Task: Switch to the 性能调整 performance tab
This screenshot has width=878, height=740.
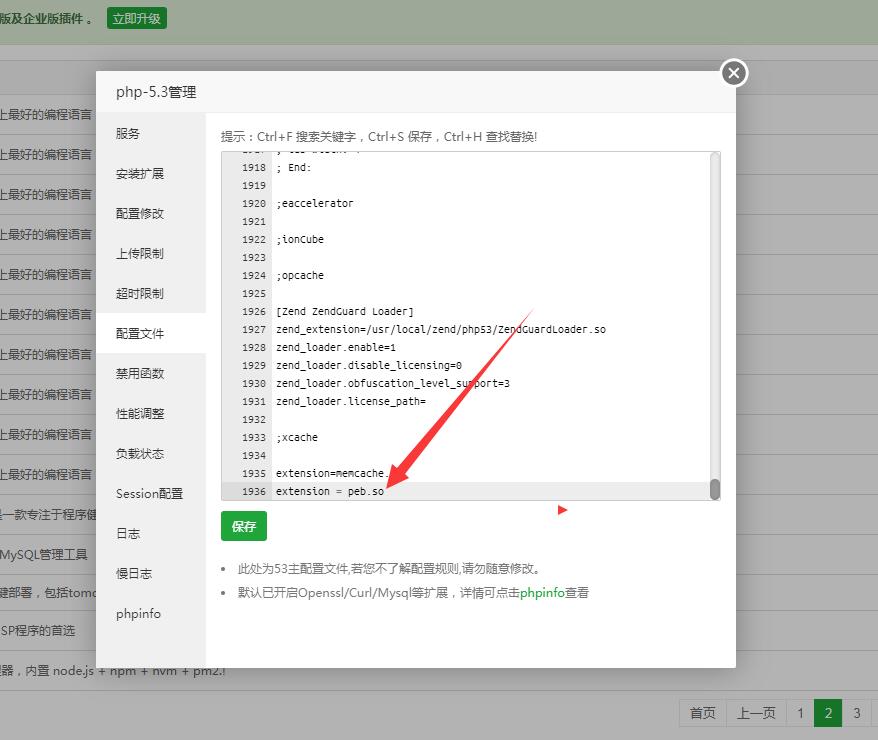Action: click(x=140, y=413)
